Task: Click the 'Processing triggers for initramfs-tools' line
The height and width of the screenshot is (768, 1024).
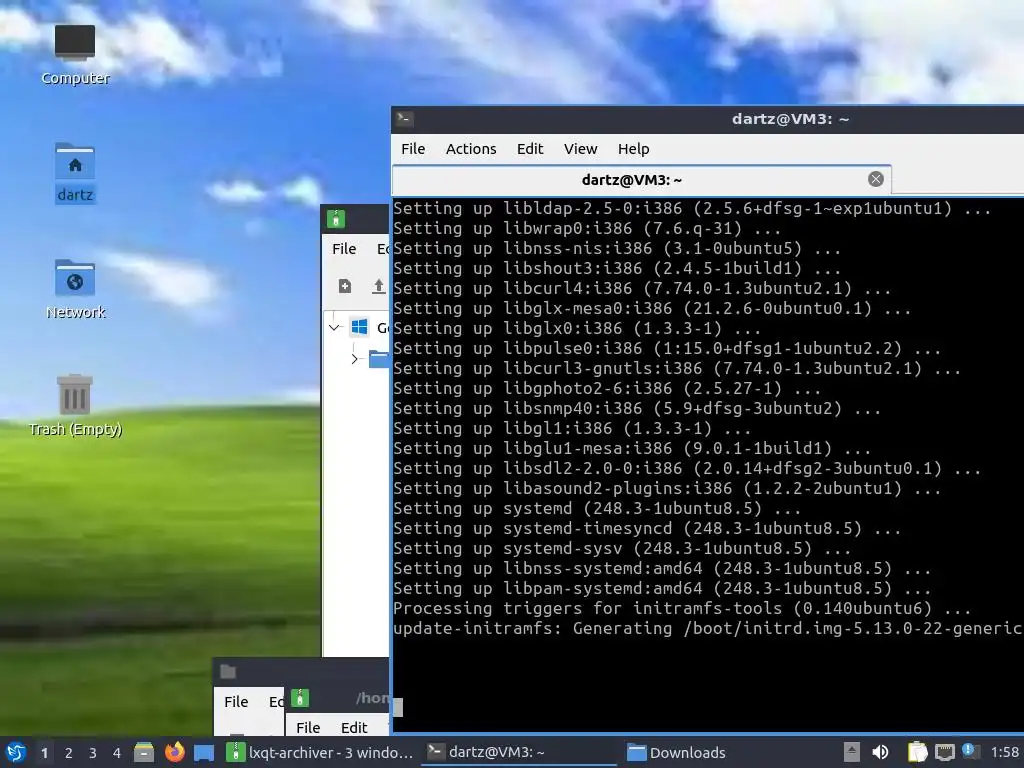Action: 682,608
